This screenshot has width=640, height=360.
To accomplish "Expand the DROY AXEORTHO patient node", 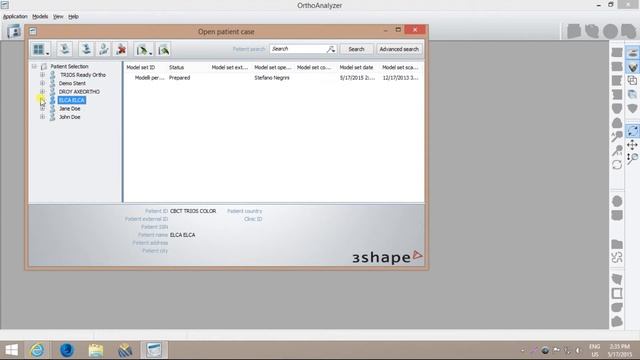I will [42, 91].
